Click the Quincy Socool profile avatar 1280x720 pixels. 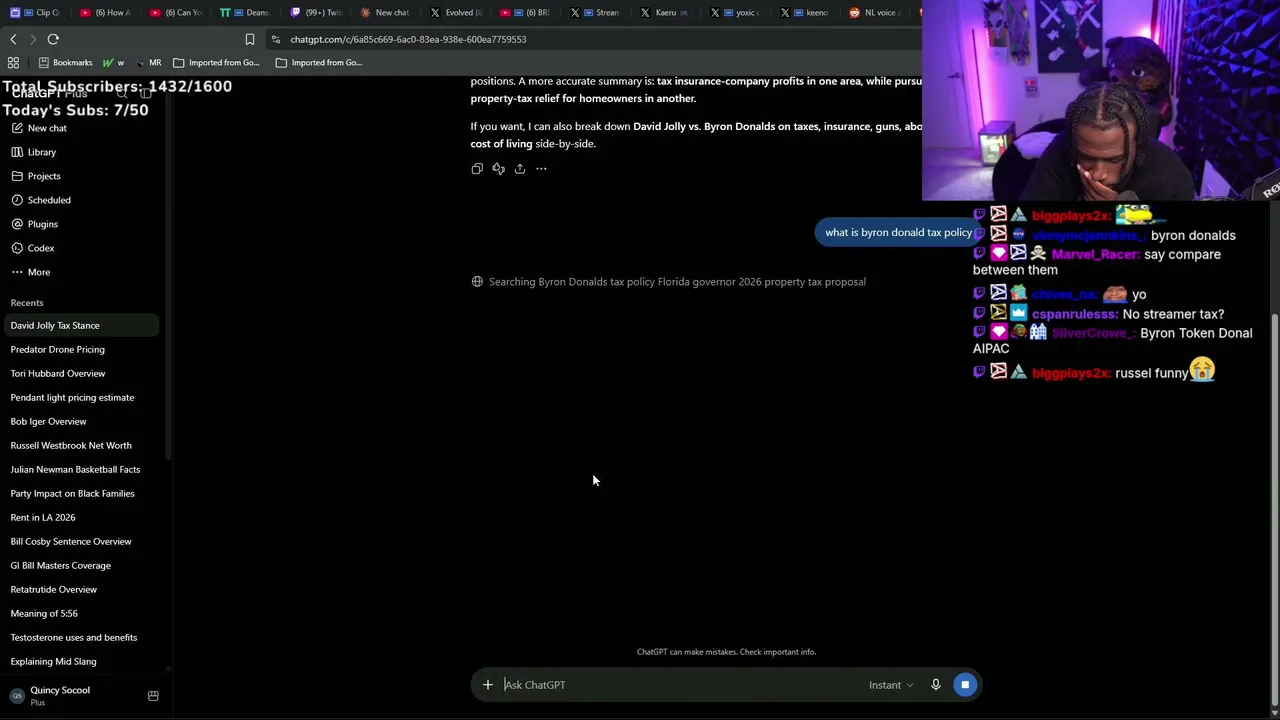[x=17, y=696]
